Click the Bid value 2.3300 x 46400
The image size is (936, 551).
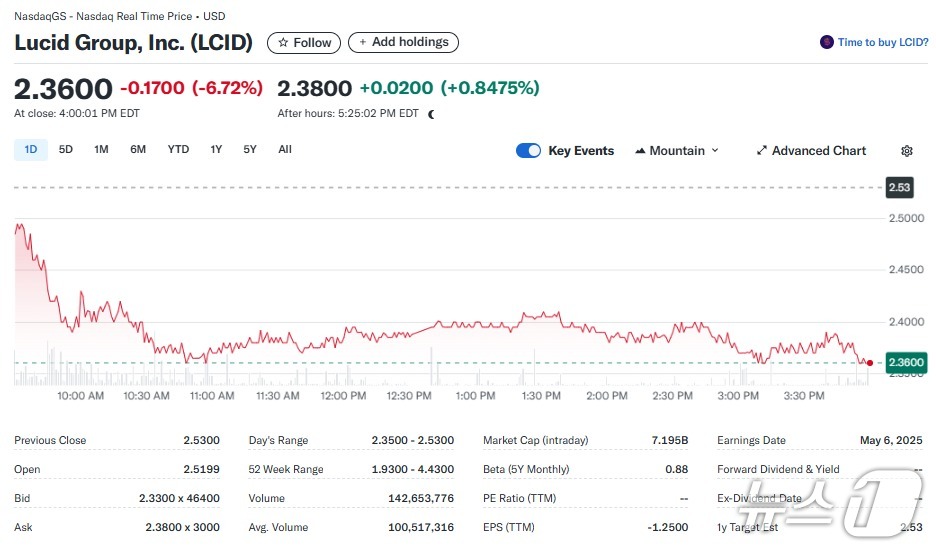click(x=179, y=498)
